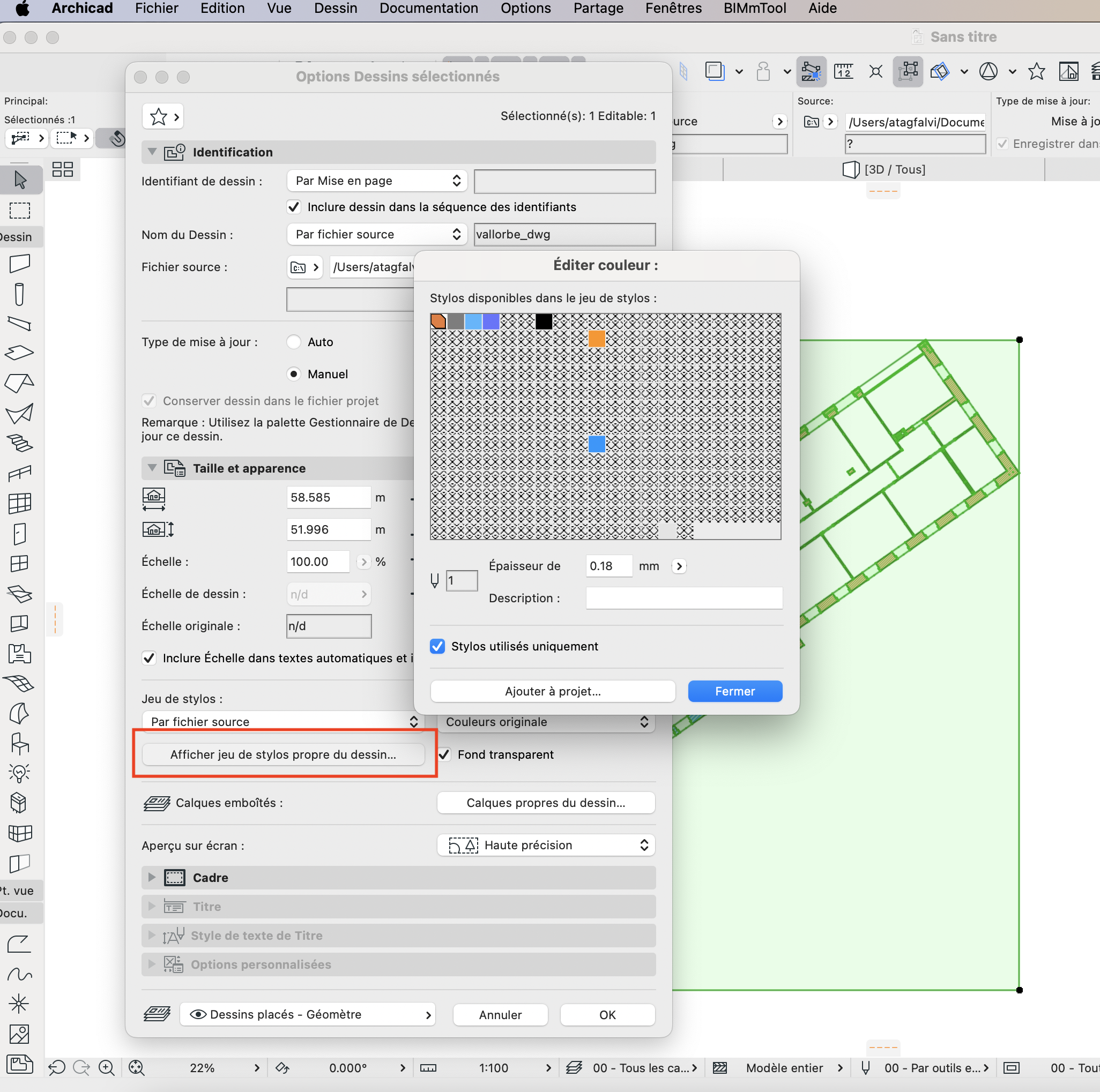Click Annuler in the options dialog

(501, 1015)
